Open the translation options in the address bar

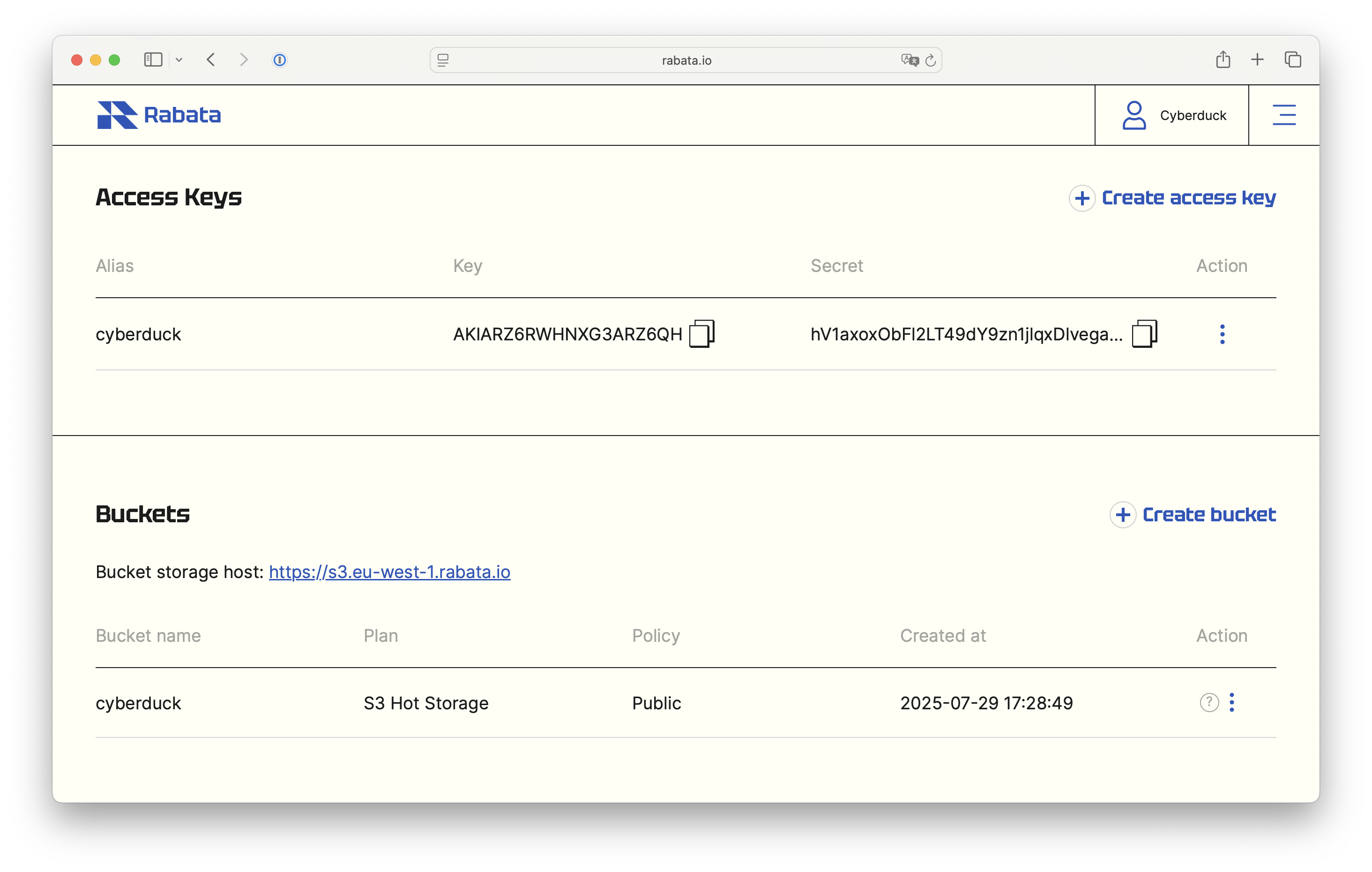pyautogui.click(x=910, y=60)
